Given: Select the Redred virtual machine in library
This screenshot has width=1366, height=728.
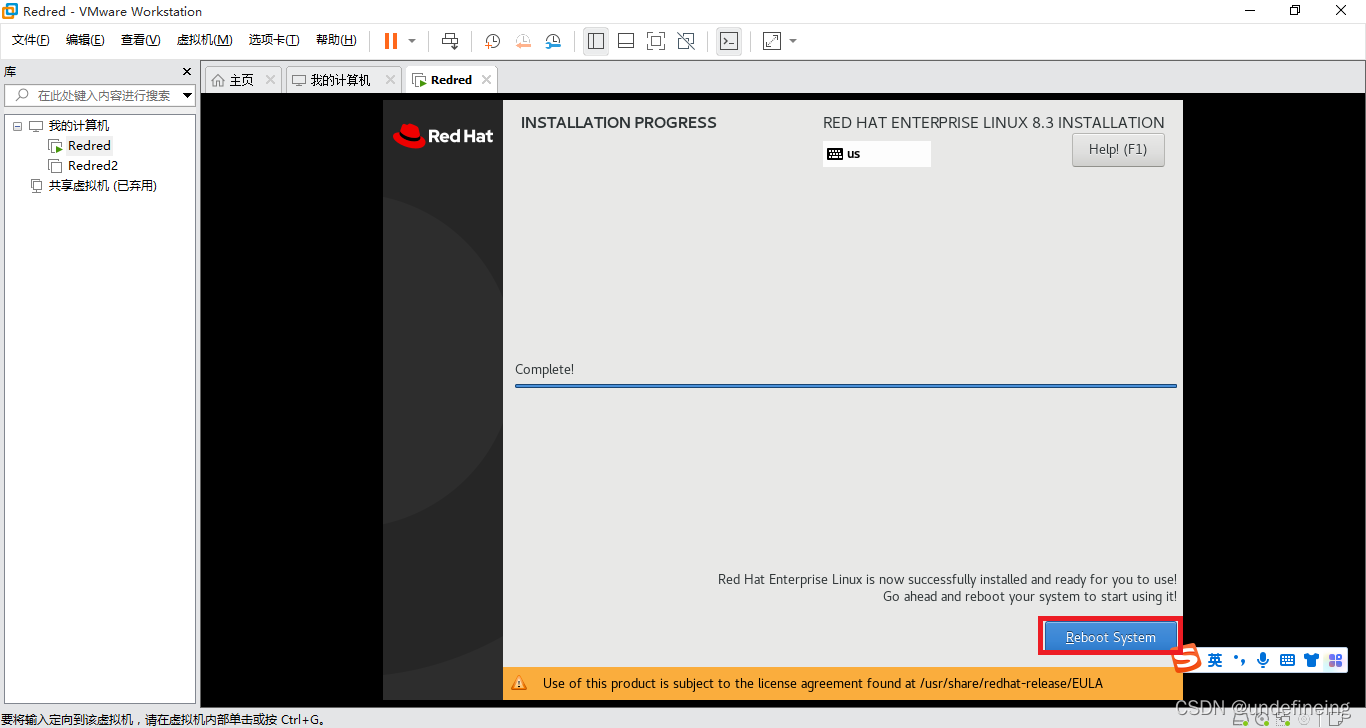Looking at the screenshot, I should coord(89,146).
